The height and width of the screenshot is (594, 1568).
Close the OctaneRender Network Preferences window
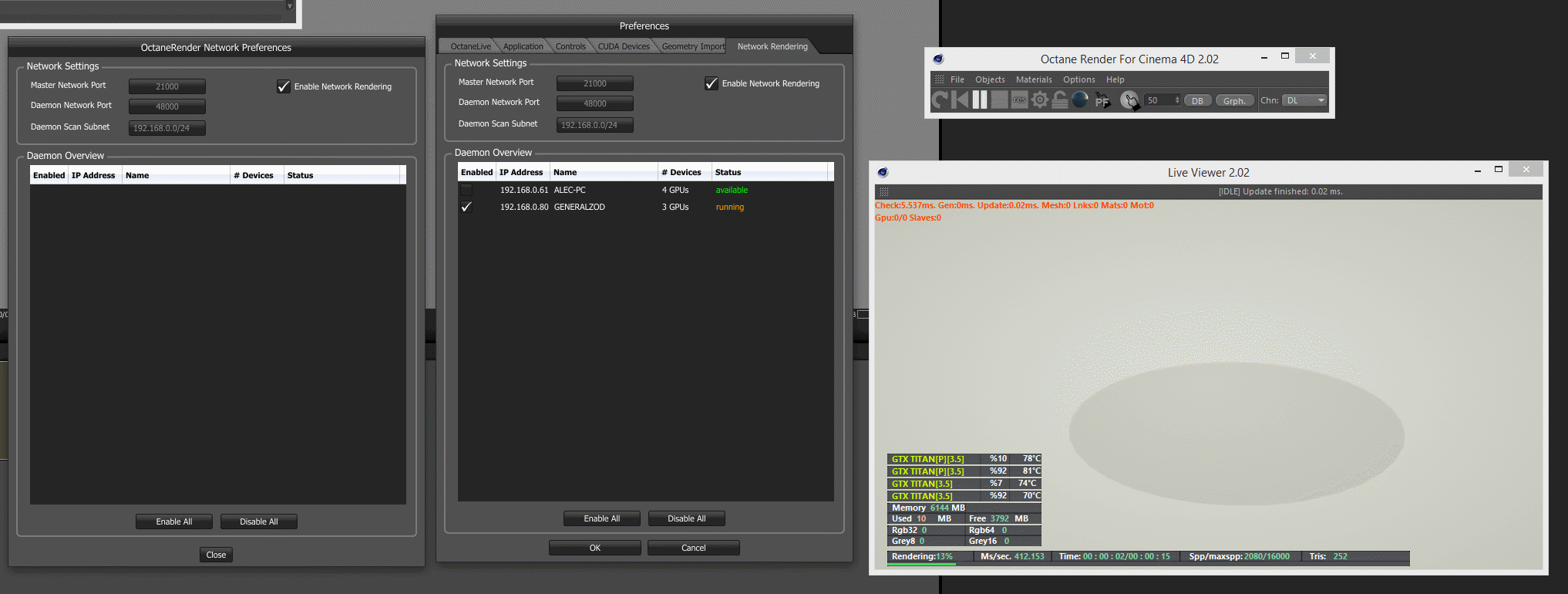pyautogui.click(x=217, y=555)
